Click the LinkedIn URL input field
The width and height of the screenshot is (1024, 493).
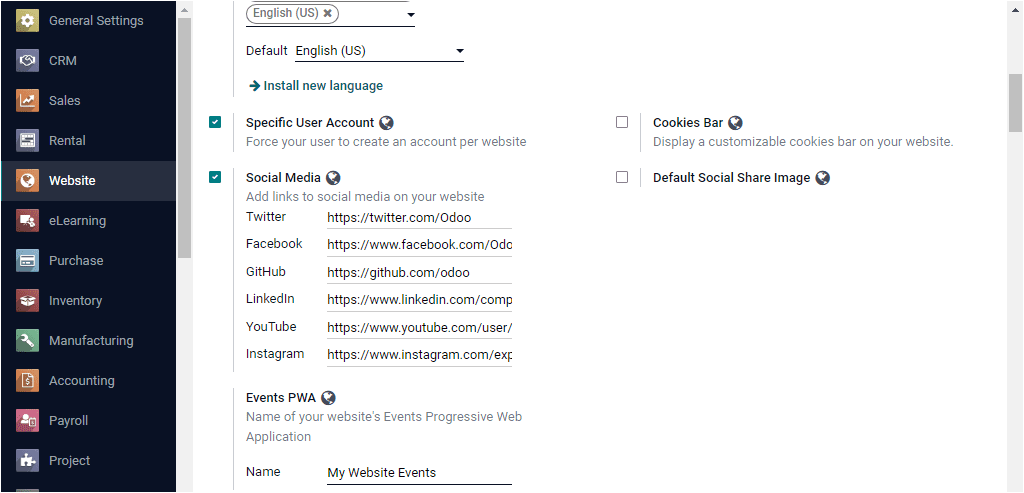419,300
